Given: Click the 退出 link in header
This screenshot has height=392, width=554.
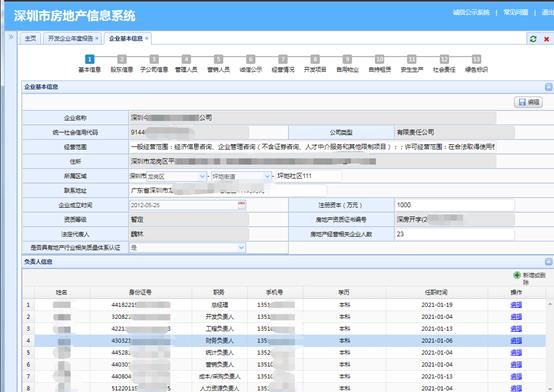Looking at the screenshot, I should coord(548,12).
